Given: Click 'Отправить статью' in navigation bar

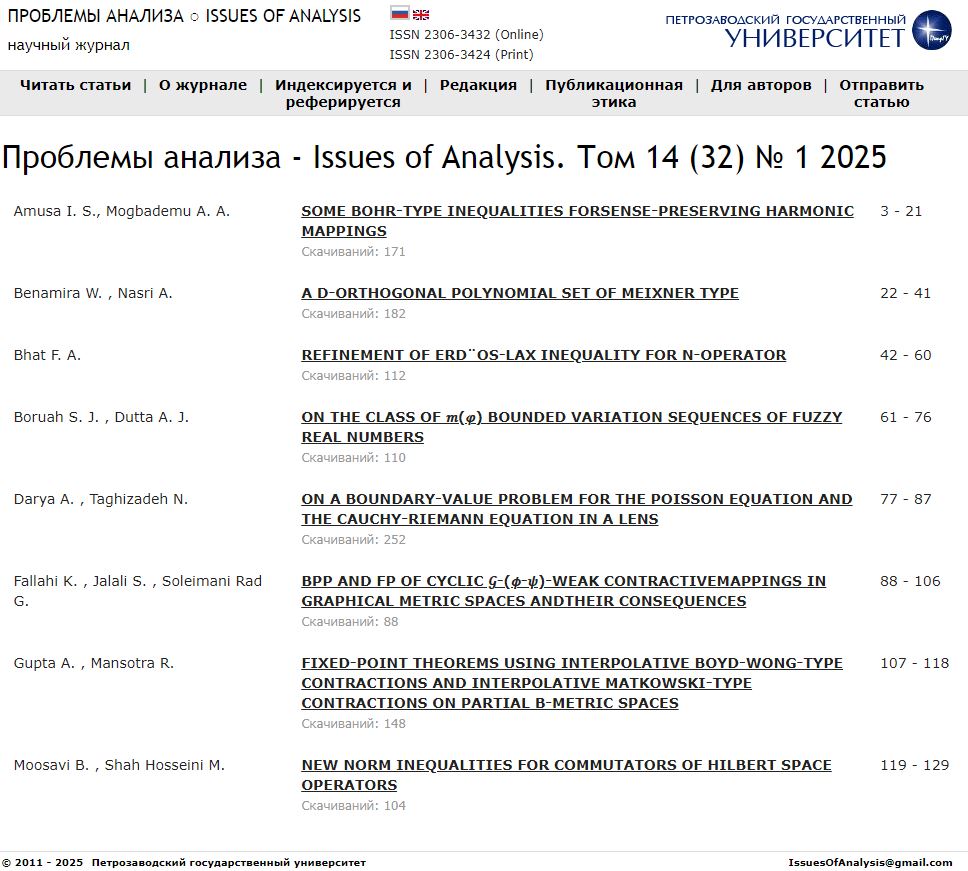Looking at the screenshot, I should pos(881,93).
